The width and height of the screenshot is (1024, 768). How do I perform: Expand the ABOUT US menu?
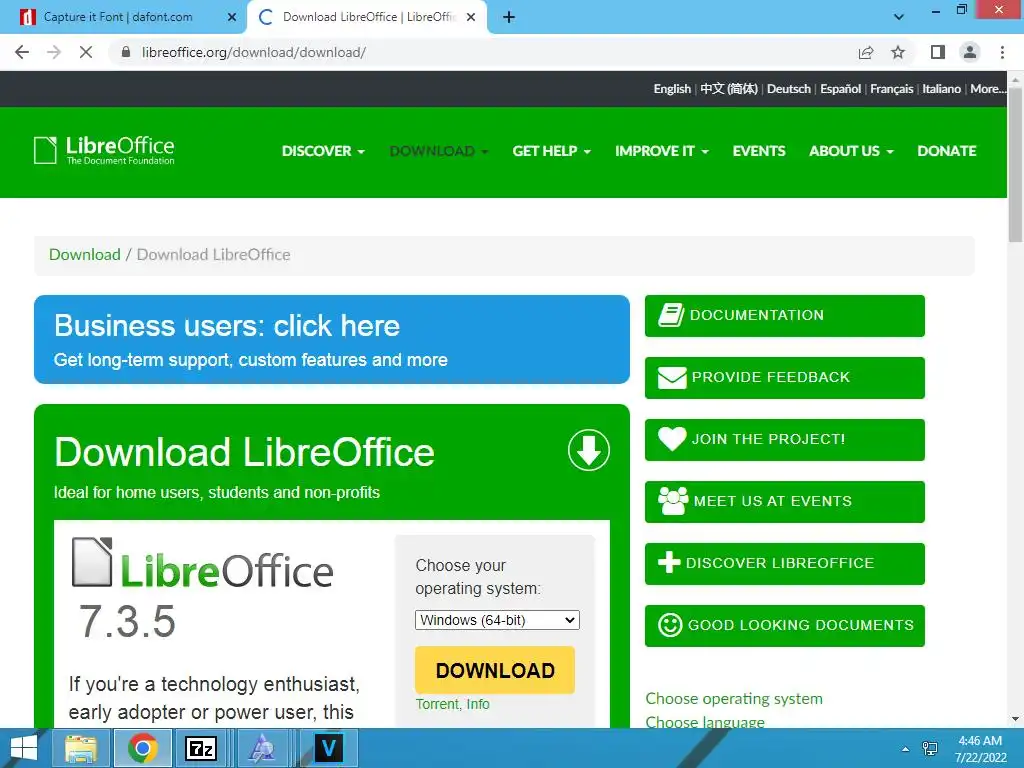click(851, 151)
